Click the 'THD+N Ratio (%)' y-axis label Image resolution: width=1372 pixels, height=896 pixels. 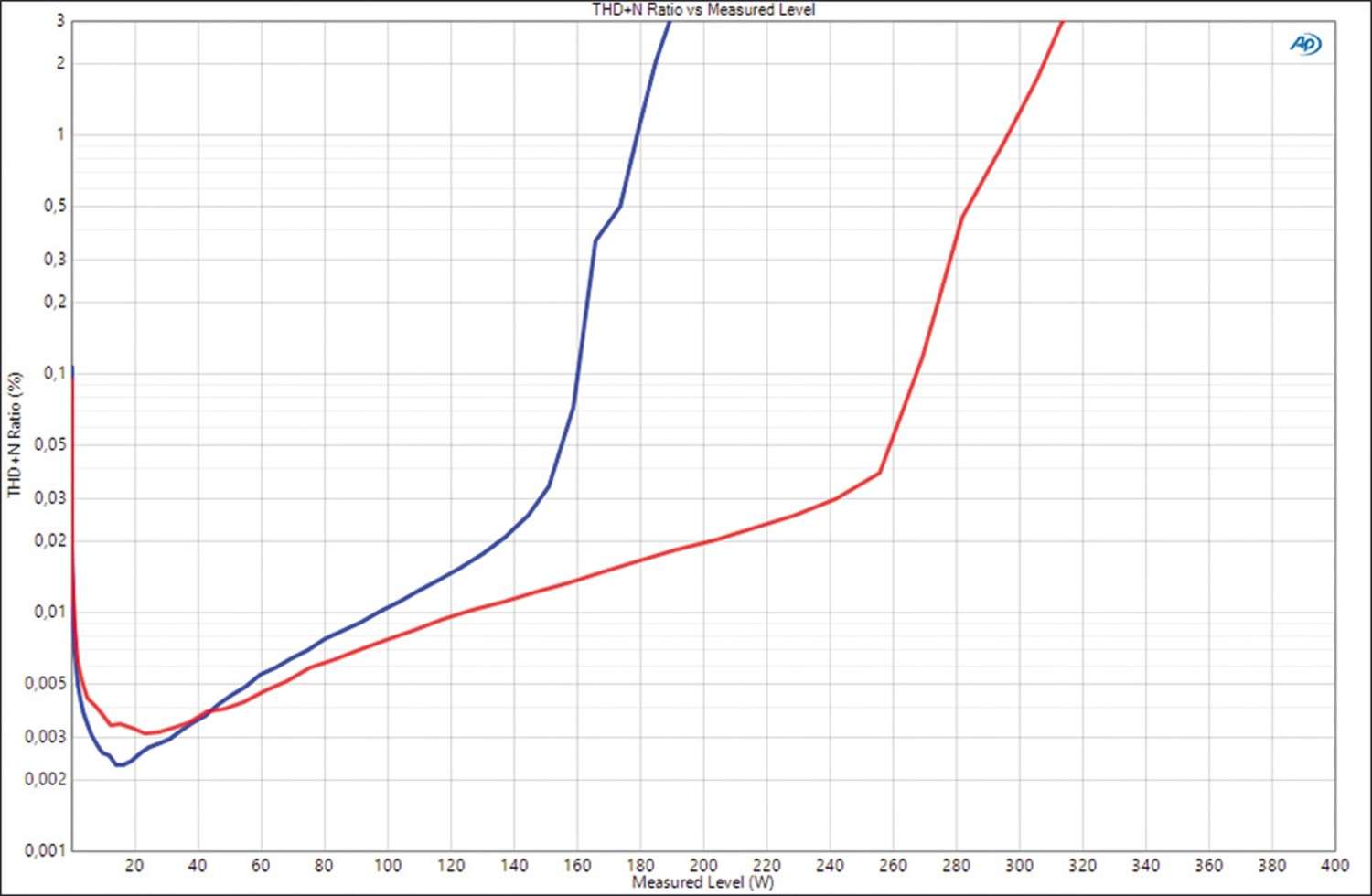pos(14,434)
